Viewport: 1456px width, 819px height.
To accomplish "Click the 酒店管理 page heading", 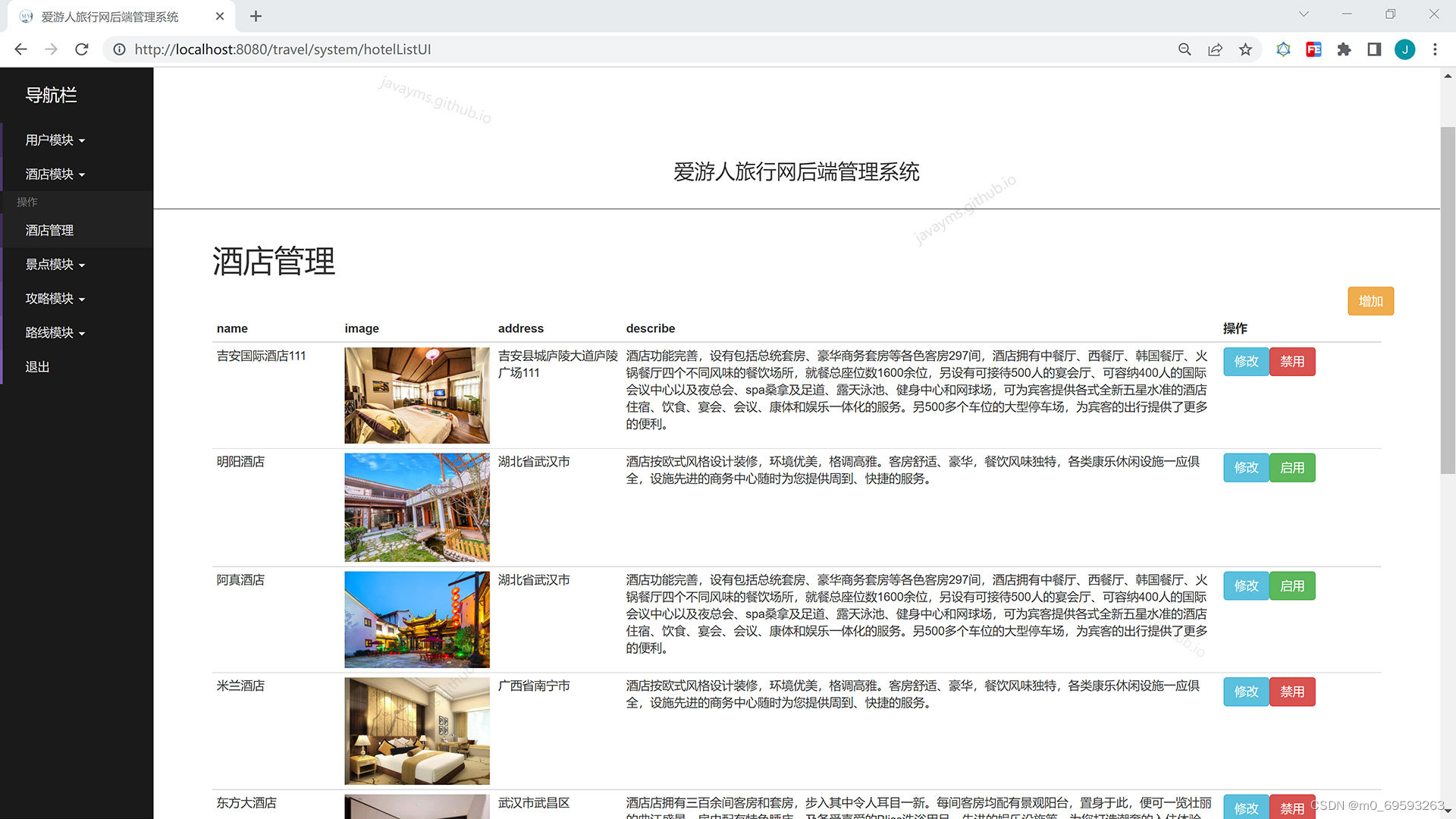I will click(x=274, y=262).
